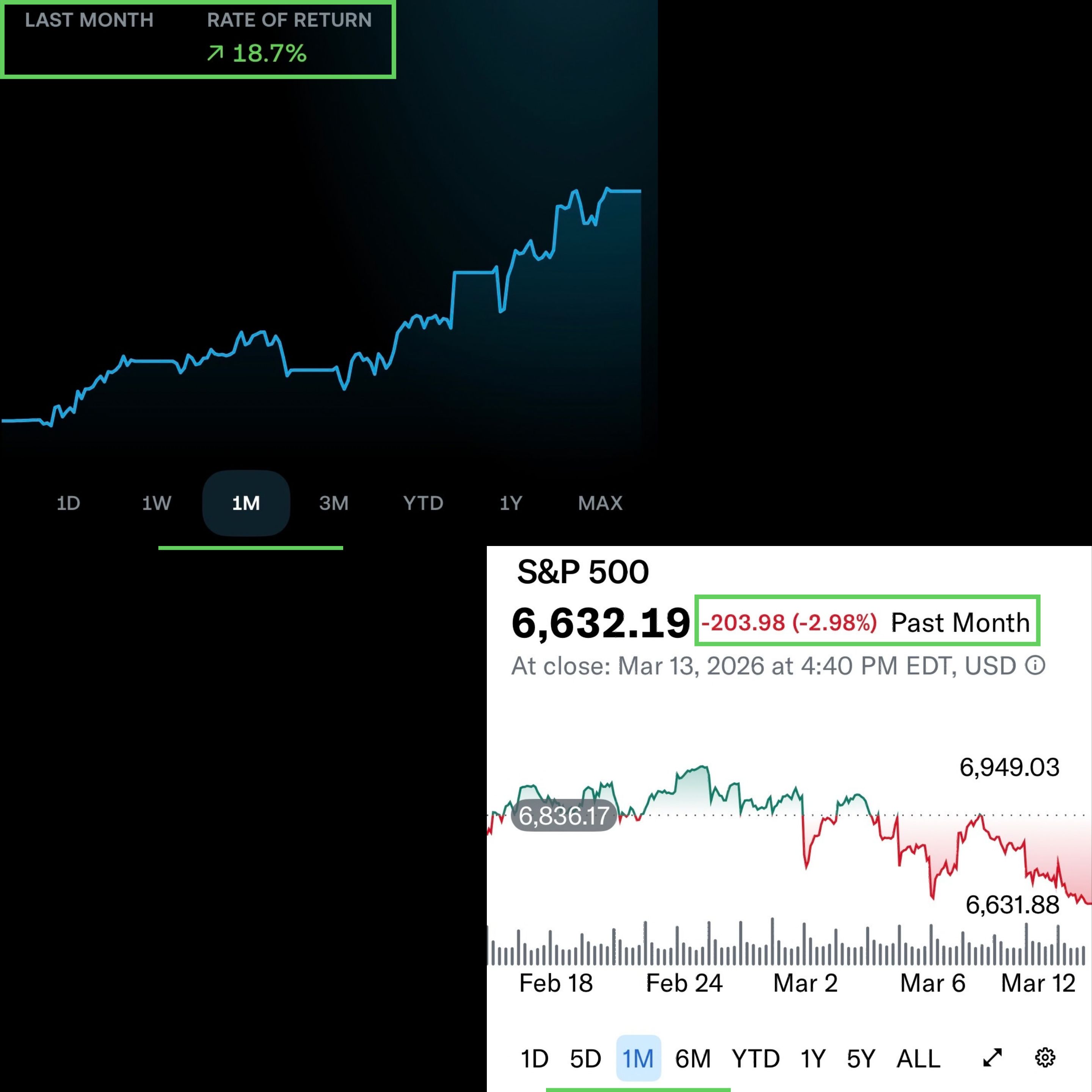Open the chart settings gear icon
1092x1092 pixels.
coord(1045,1057)
